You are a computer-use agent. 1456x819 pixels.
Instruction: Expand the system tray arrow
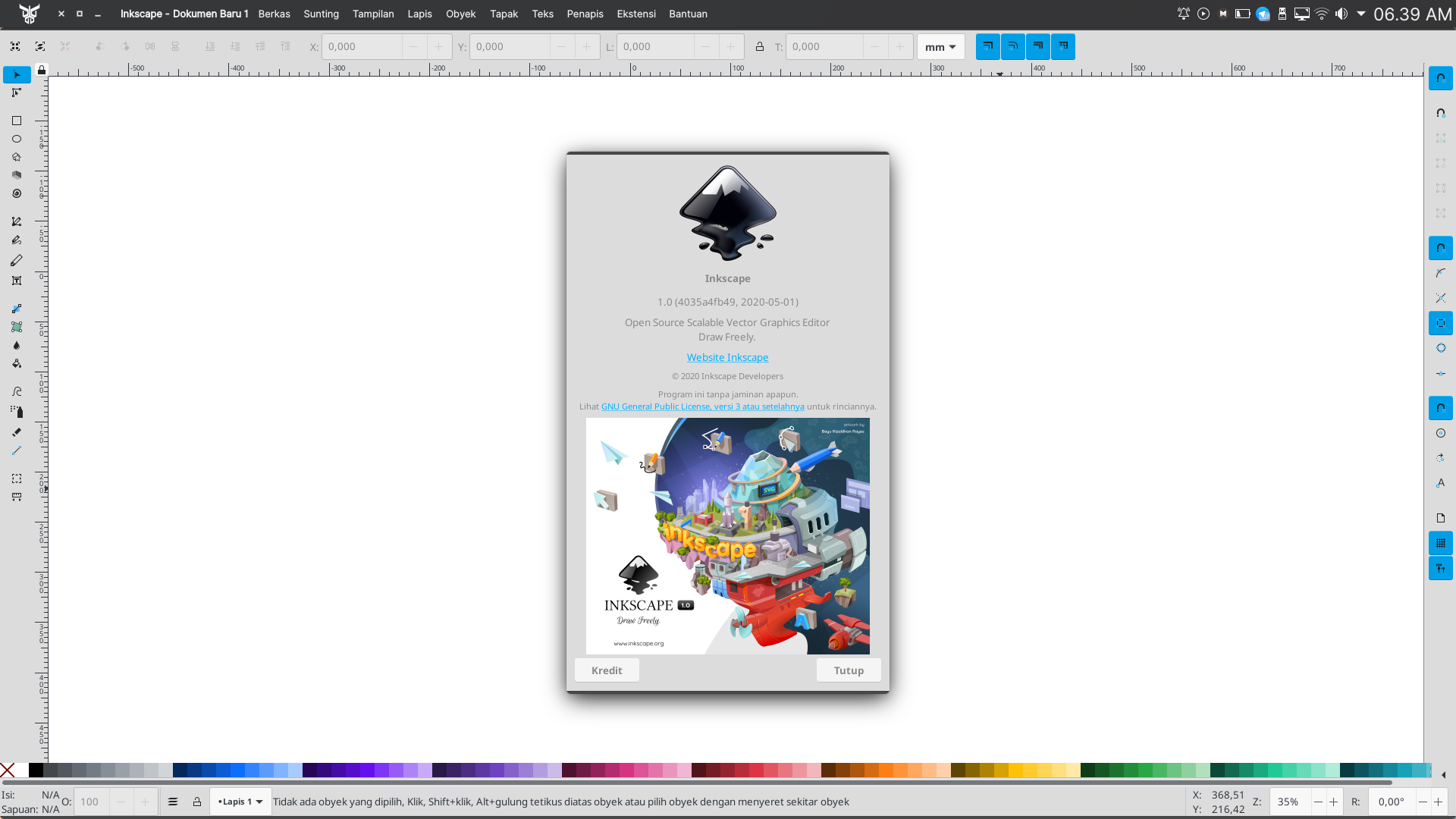pyautogui.click(x=1361, y=14)
